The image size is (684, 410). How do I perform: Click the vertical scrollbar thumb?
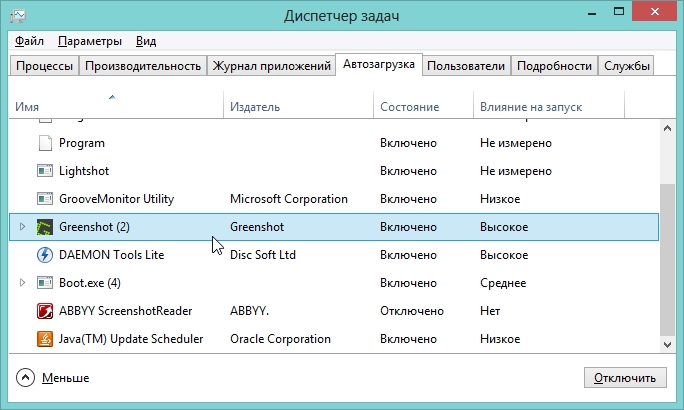pyautogui.click(x=667, y=260)
